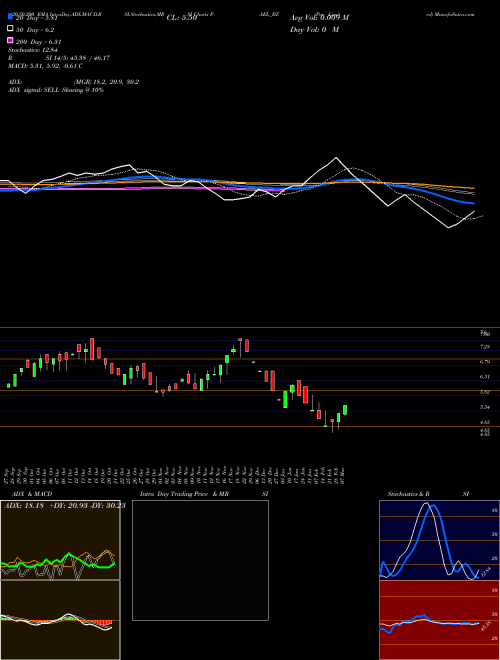Click the 5.34 price axis label
Screen dimensions: 500x660
point(485,407)
